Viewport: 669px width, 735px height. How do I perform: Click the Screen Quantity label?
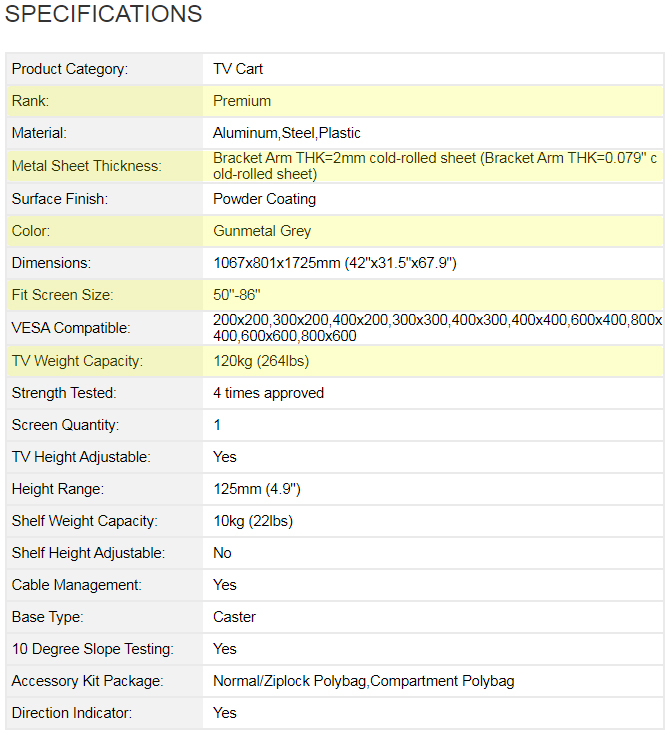click(x=65, y=425)
